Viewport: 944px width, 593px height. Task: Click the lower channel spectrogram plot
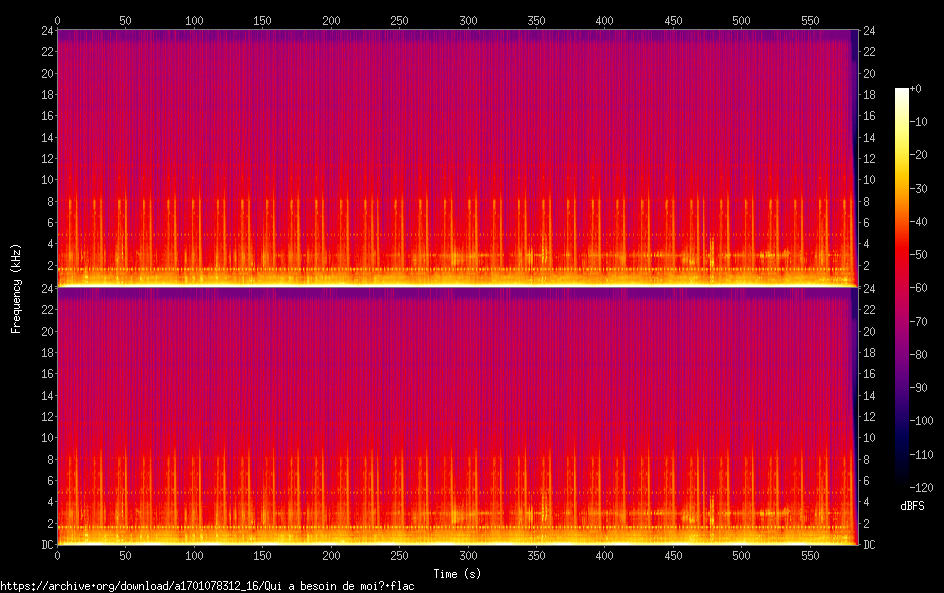tap(458, 416)
